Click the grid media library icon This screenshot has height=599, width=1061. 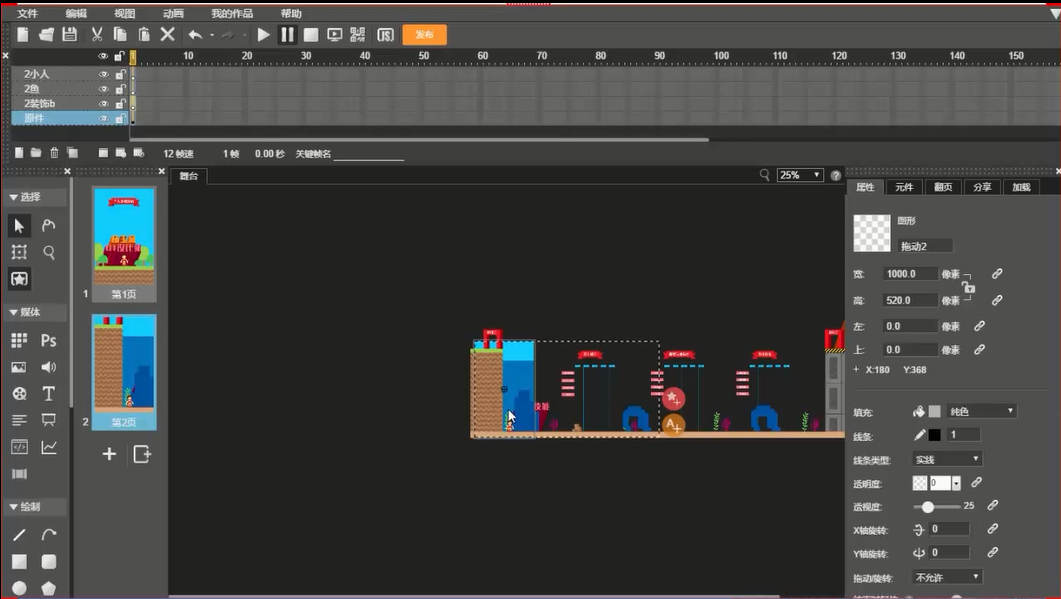[19, 340]
